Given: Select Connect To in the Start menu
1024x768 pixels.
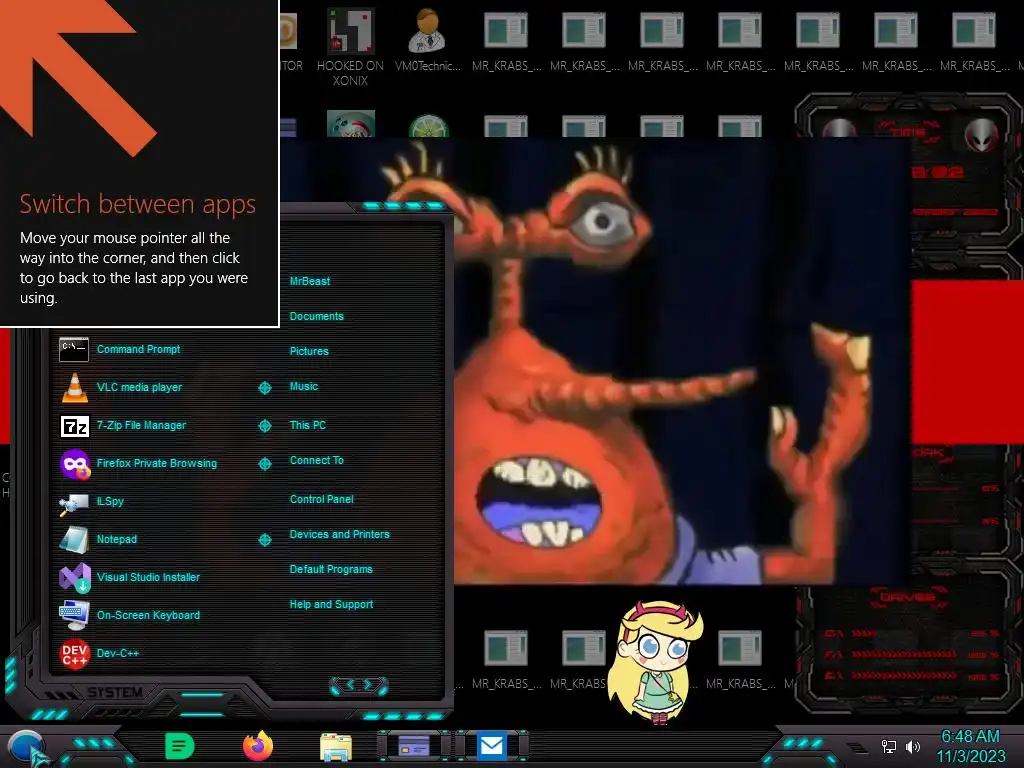Looking at the screenshot, I should [317, 460].
